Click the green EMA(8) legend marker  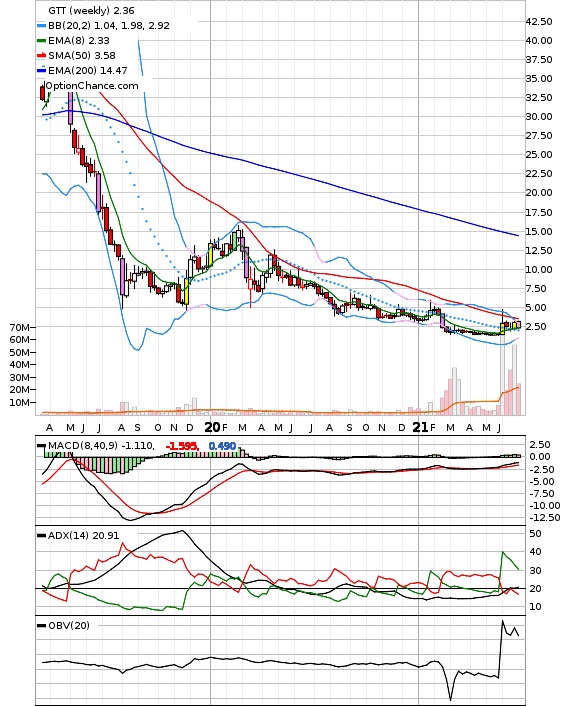[x=41, y=41]
